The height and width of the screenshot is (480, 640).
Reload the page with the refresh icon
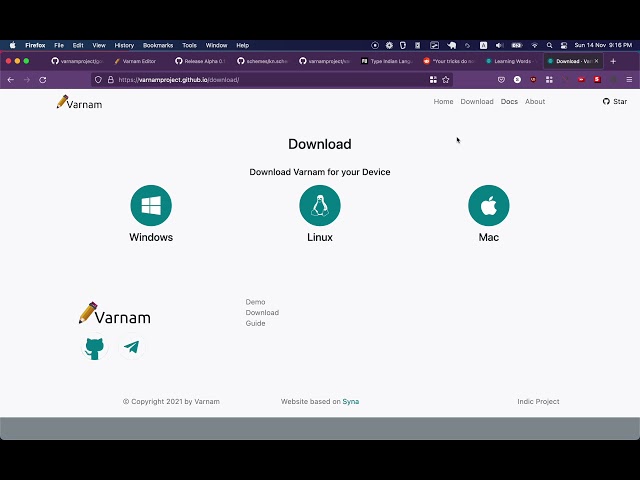pos(42,80)
